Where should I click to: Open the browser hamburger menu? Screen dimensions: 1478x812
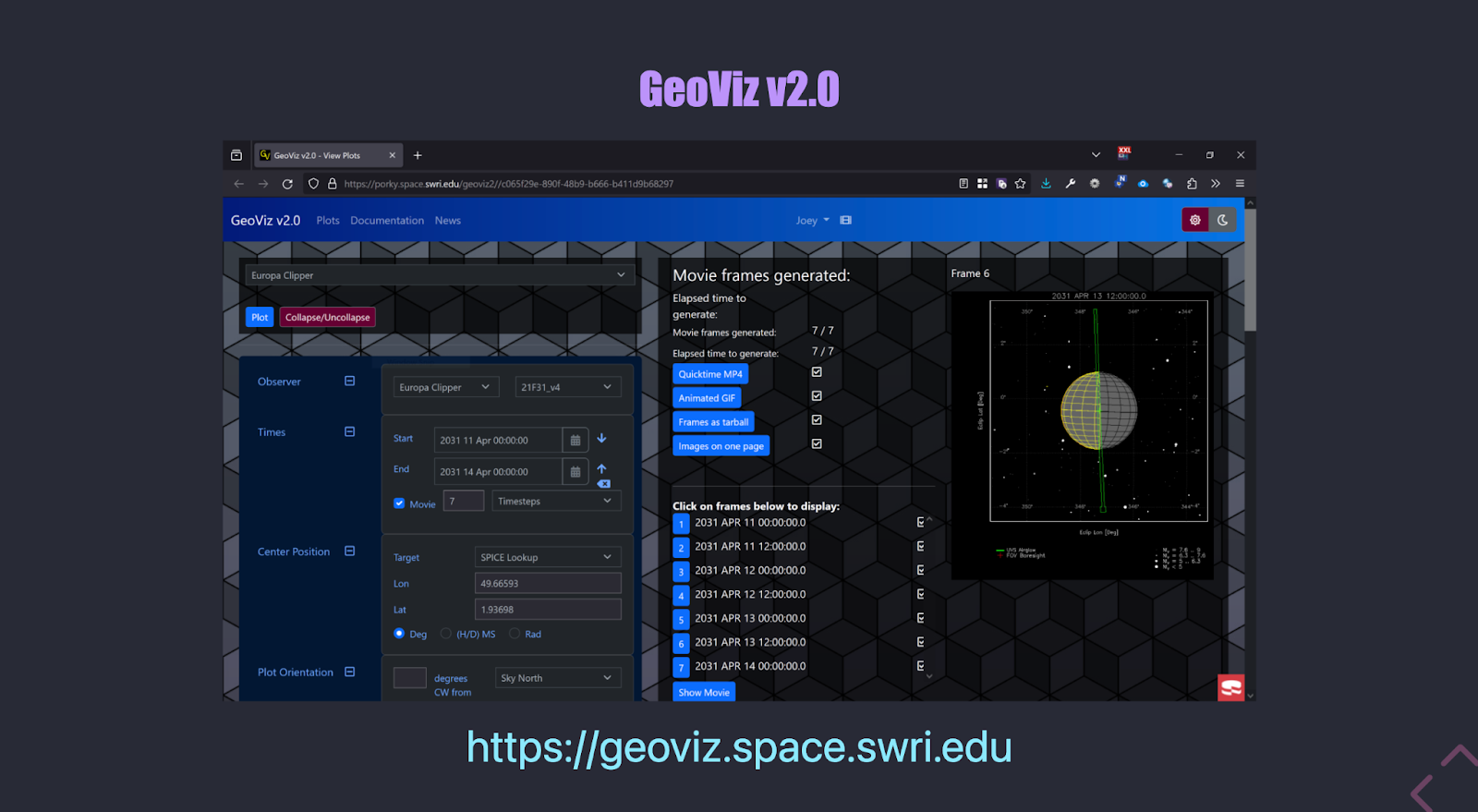1240,184
